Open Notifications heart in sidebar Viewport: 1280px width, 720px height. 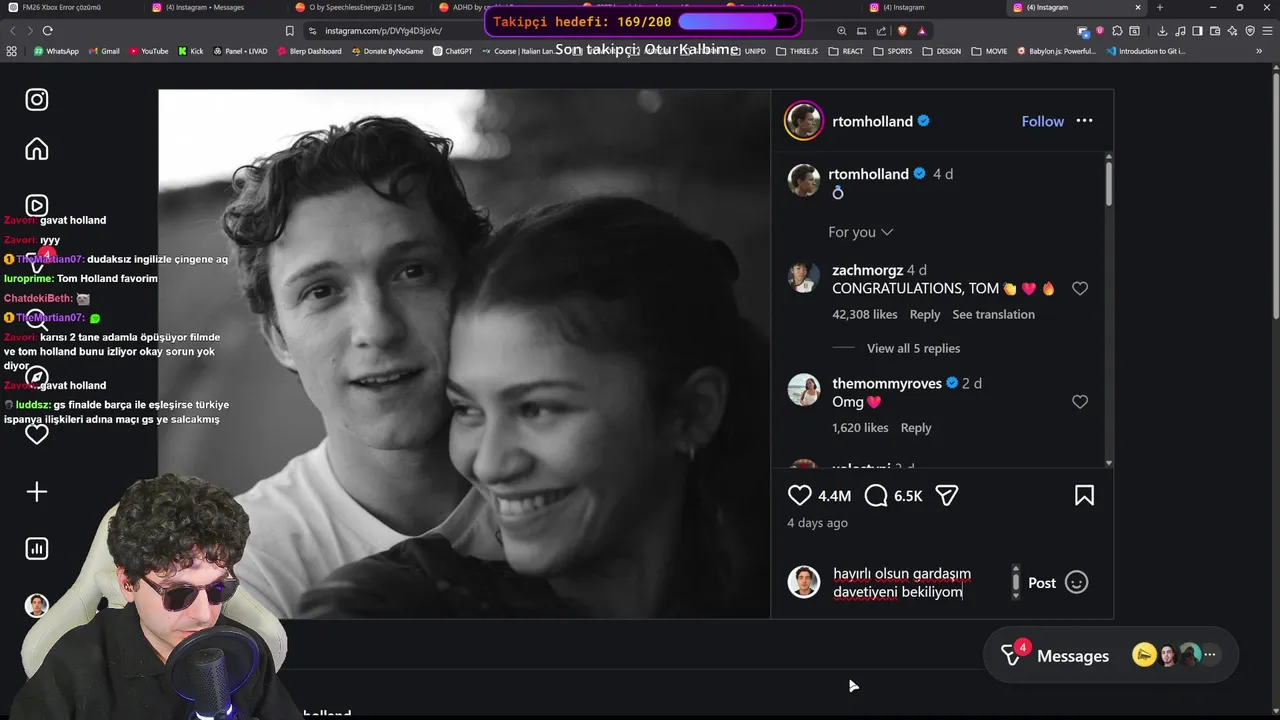(37, 434)
